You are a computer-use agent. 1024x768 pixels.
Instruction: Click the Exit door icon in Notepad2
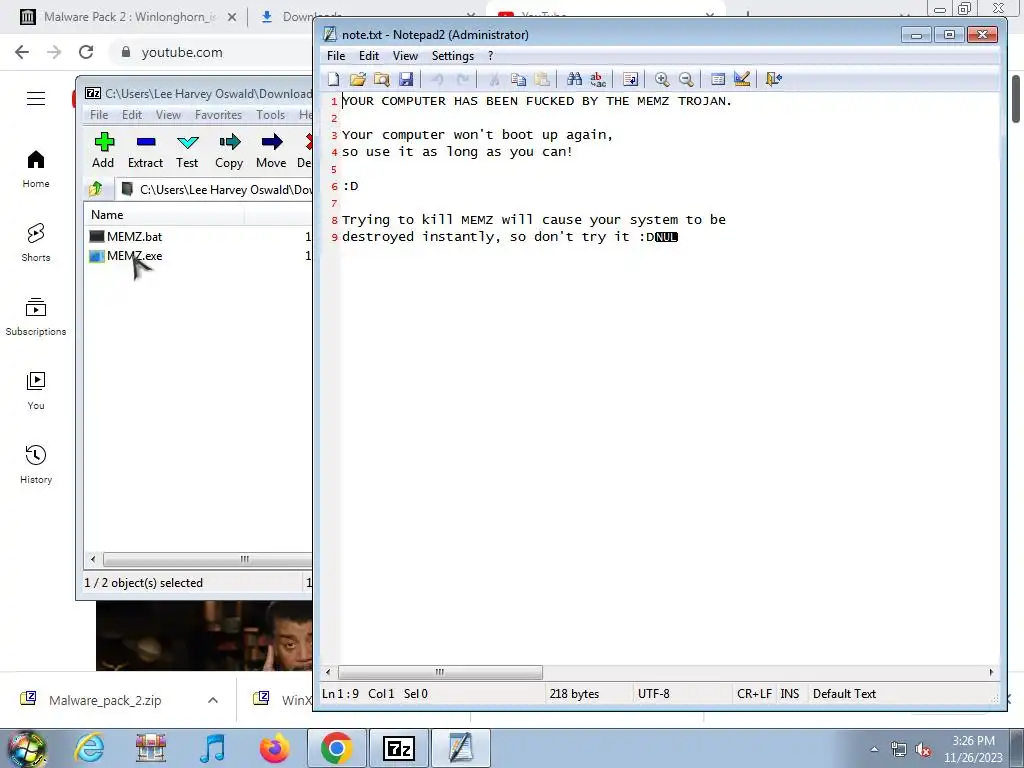pyautogui.click(x=773, y=80)
